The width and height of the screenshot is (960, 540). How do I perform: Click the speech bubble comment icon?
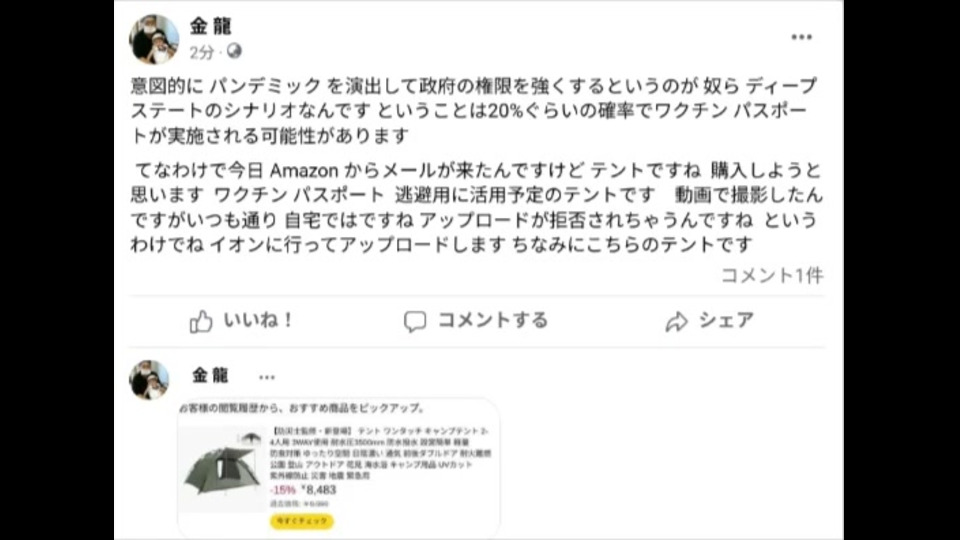414,321
